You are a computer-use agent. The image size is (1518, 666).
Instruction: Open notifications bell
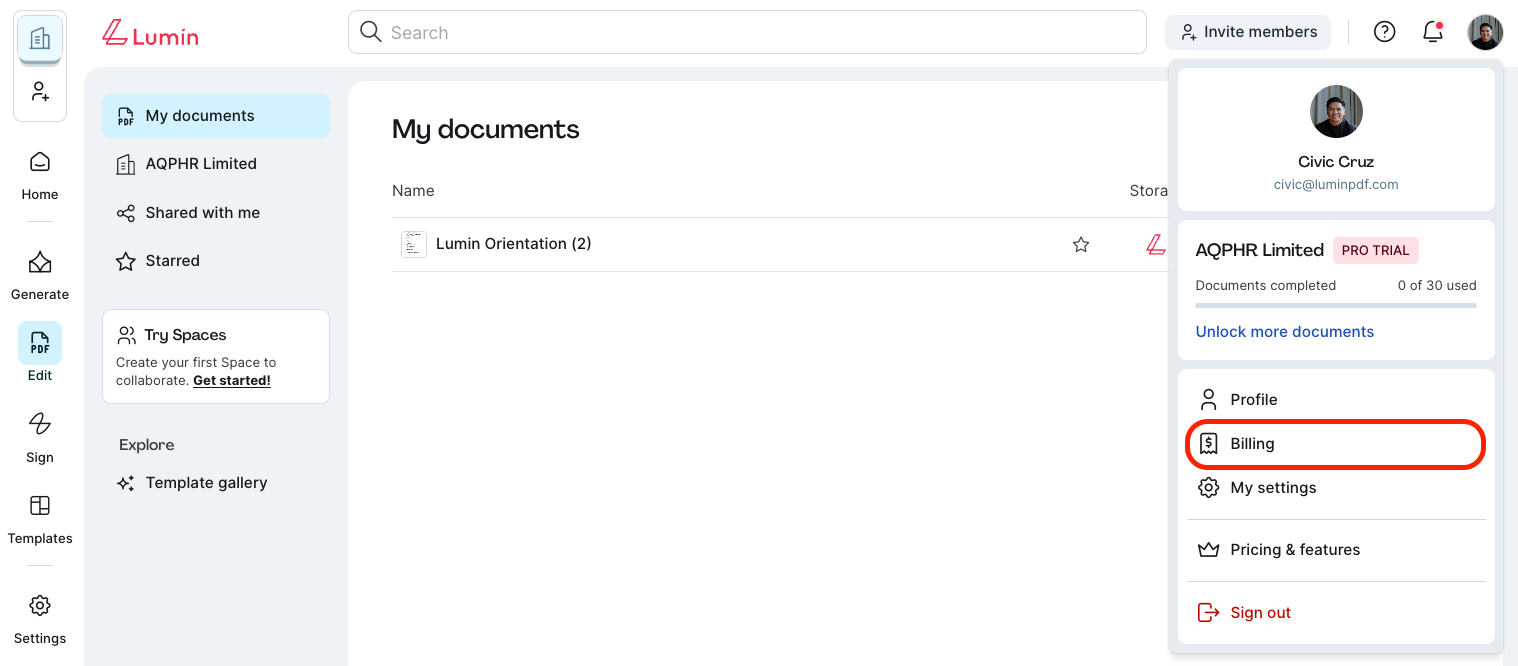point(1433,32)
